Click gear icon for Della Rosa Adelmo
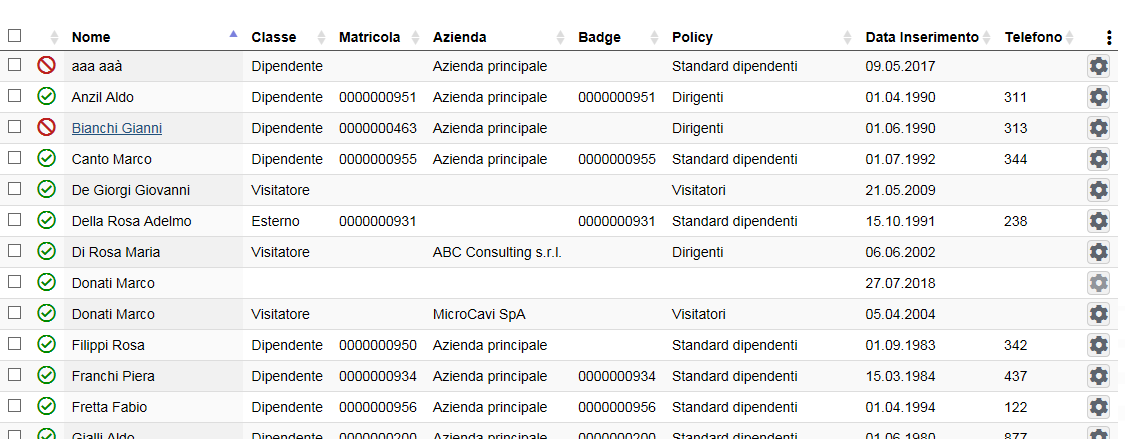Screen dimensions: 1125x439 (1098, 221)
